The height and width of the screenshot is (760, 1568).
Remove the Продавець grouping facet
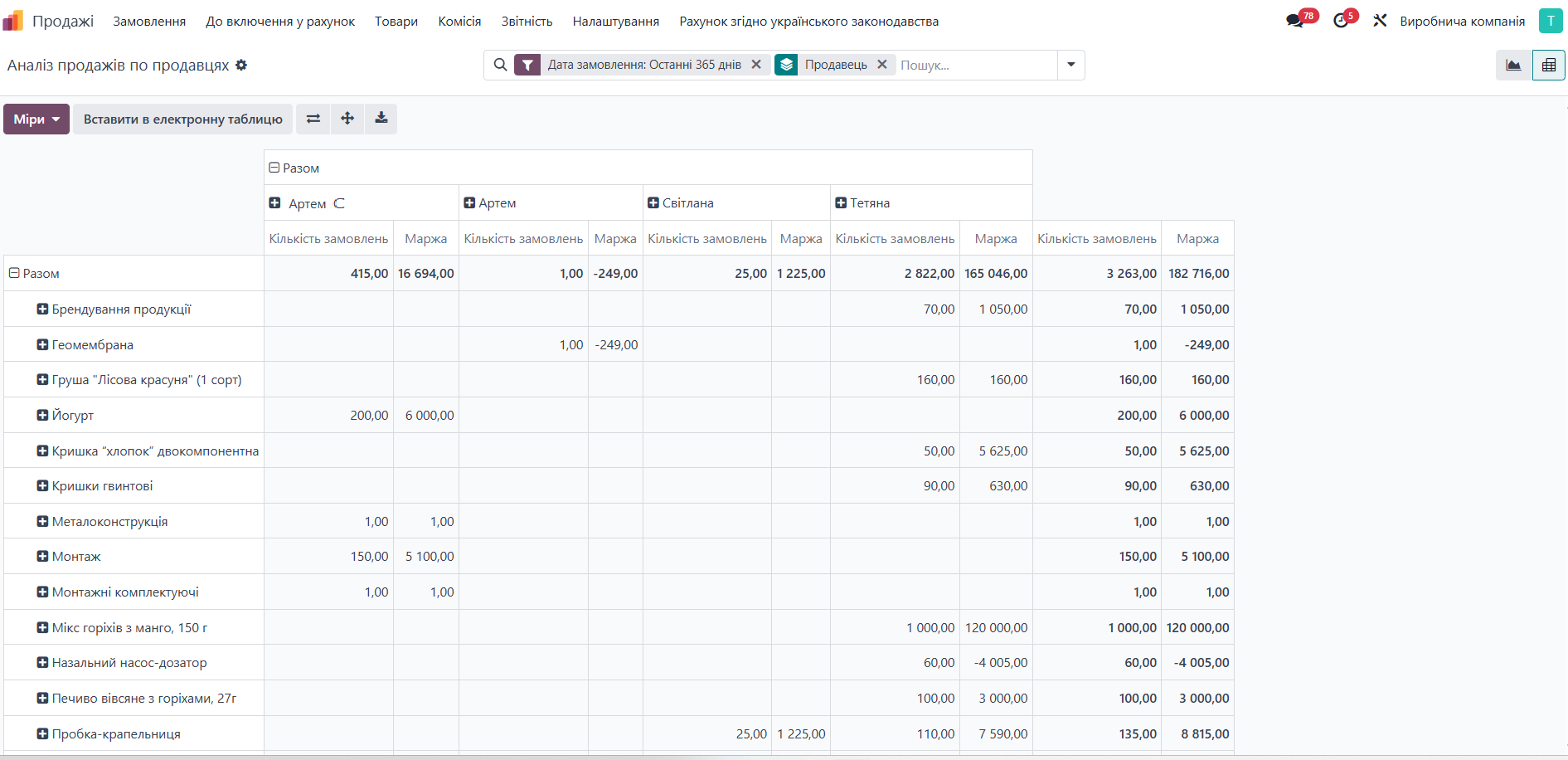882,65
